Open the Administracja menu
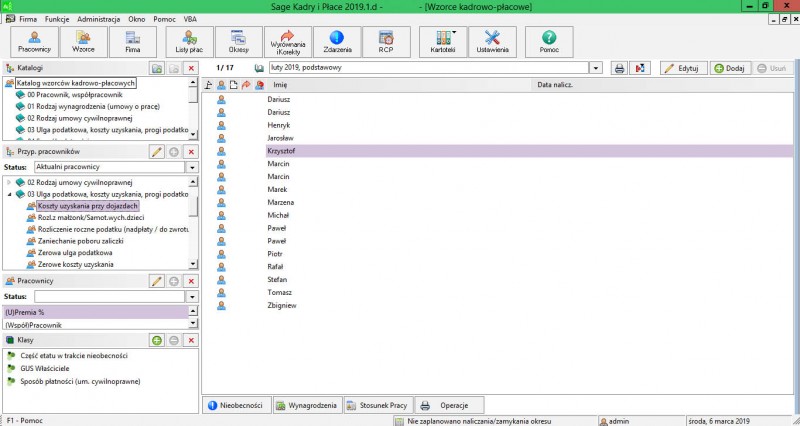 [x=98, y=19]
